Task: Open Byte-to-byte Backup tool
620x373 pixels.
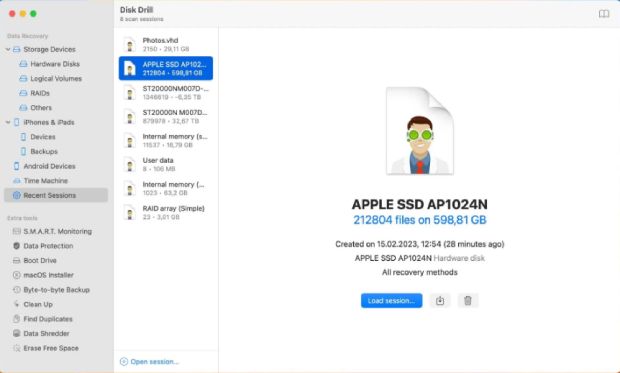Action: click(x=56, y=290)
